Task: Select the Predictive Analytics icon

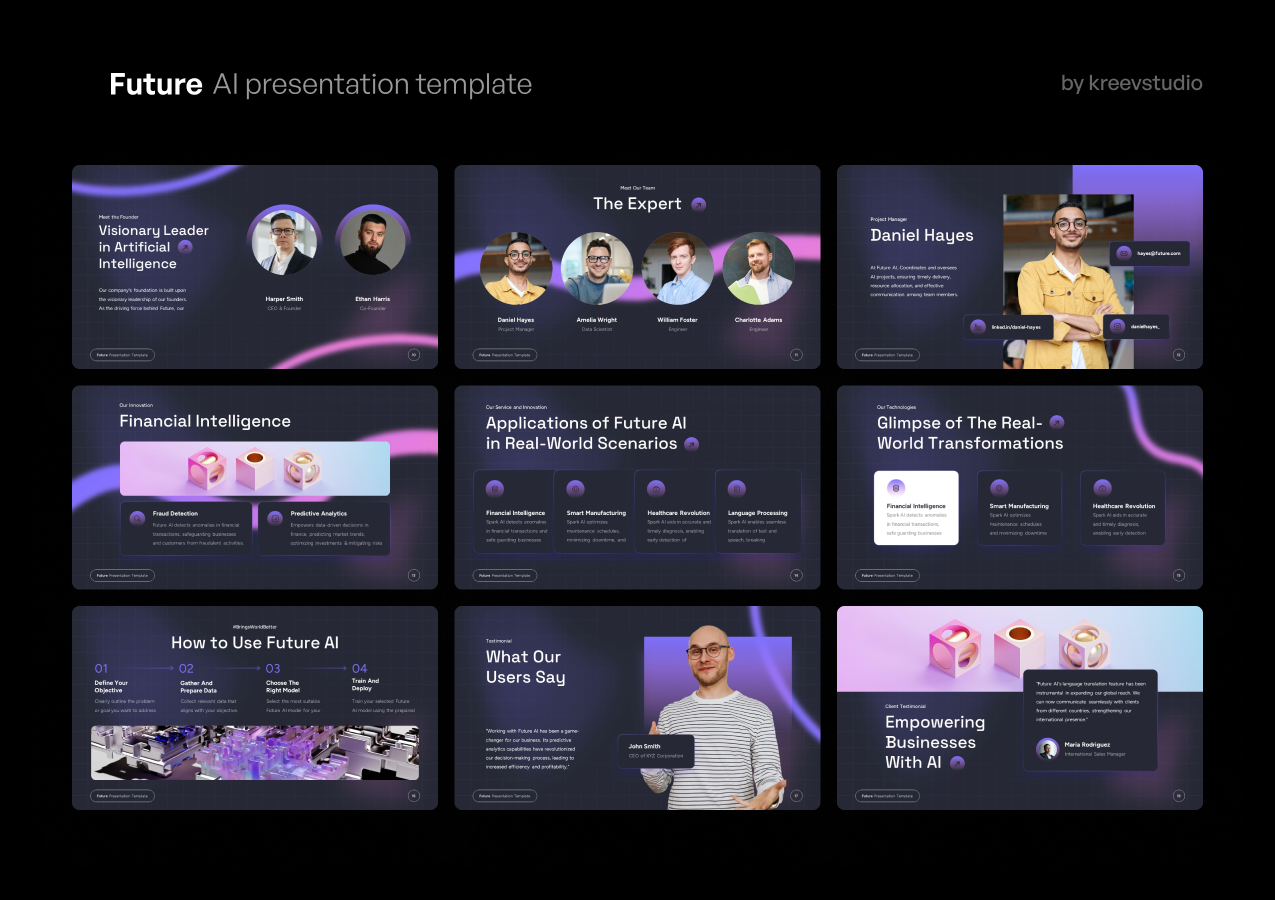Action: click(275, 520)
